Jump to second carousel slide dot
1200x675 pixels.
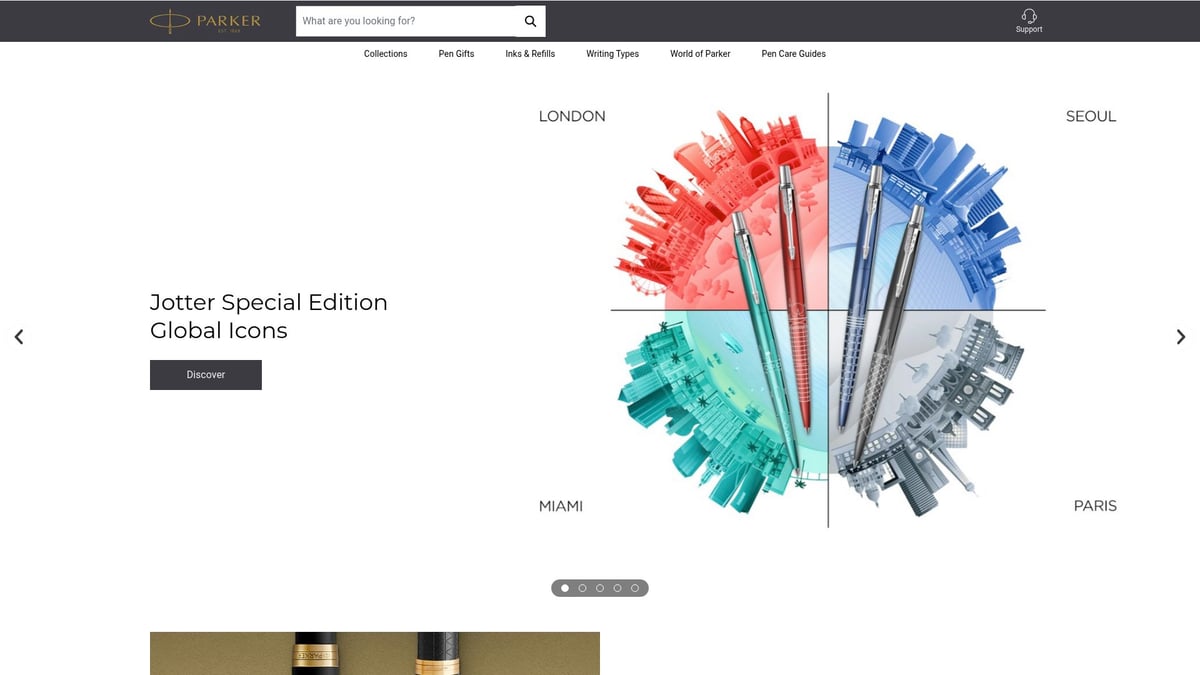(x=582, y=588)
